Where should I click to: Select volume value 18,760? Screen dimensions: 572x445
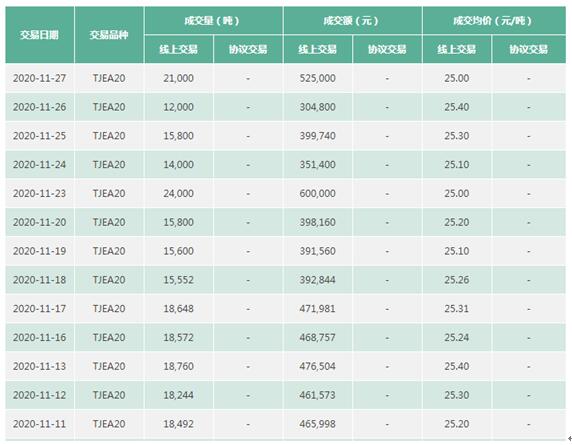pyautogui.click(x=178, y=366)
